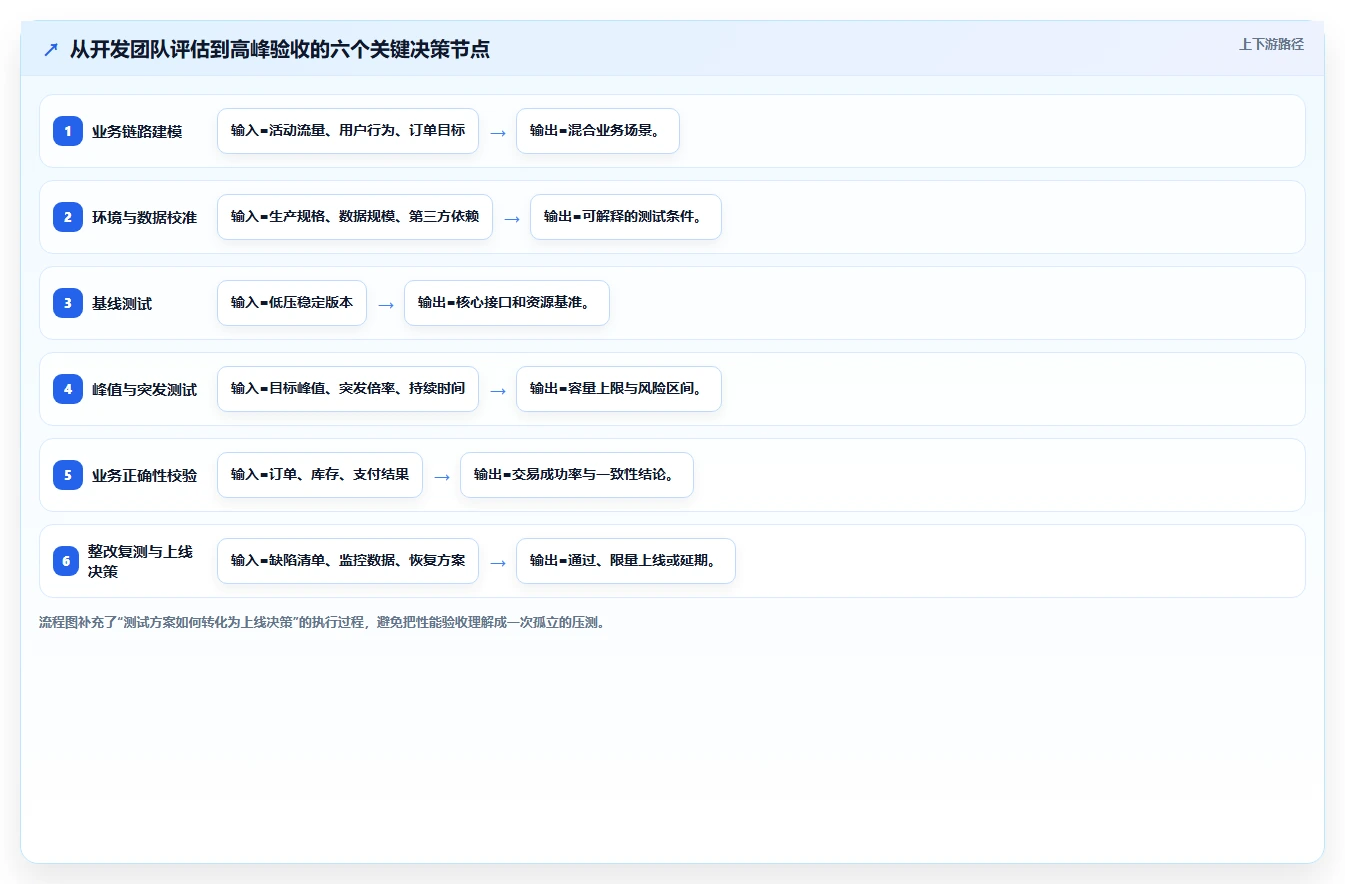Click the 基线测试 step label
Screen dimensions: 1345x884
coord(122,303)
